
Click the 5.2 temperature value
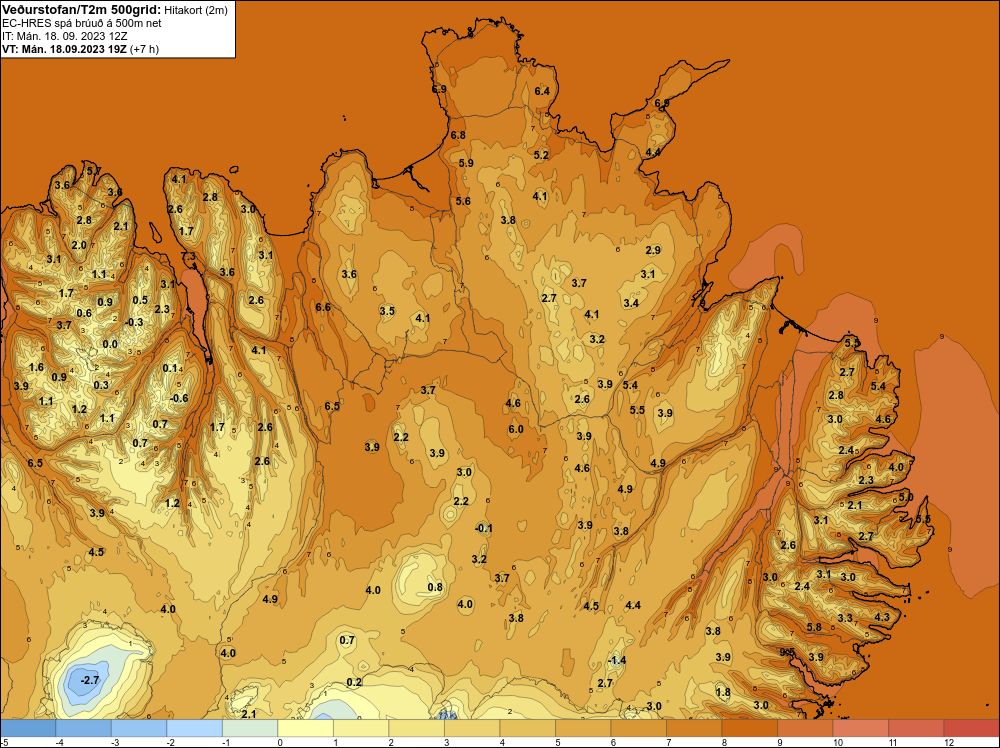click(x=541, y=155)
